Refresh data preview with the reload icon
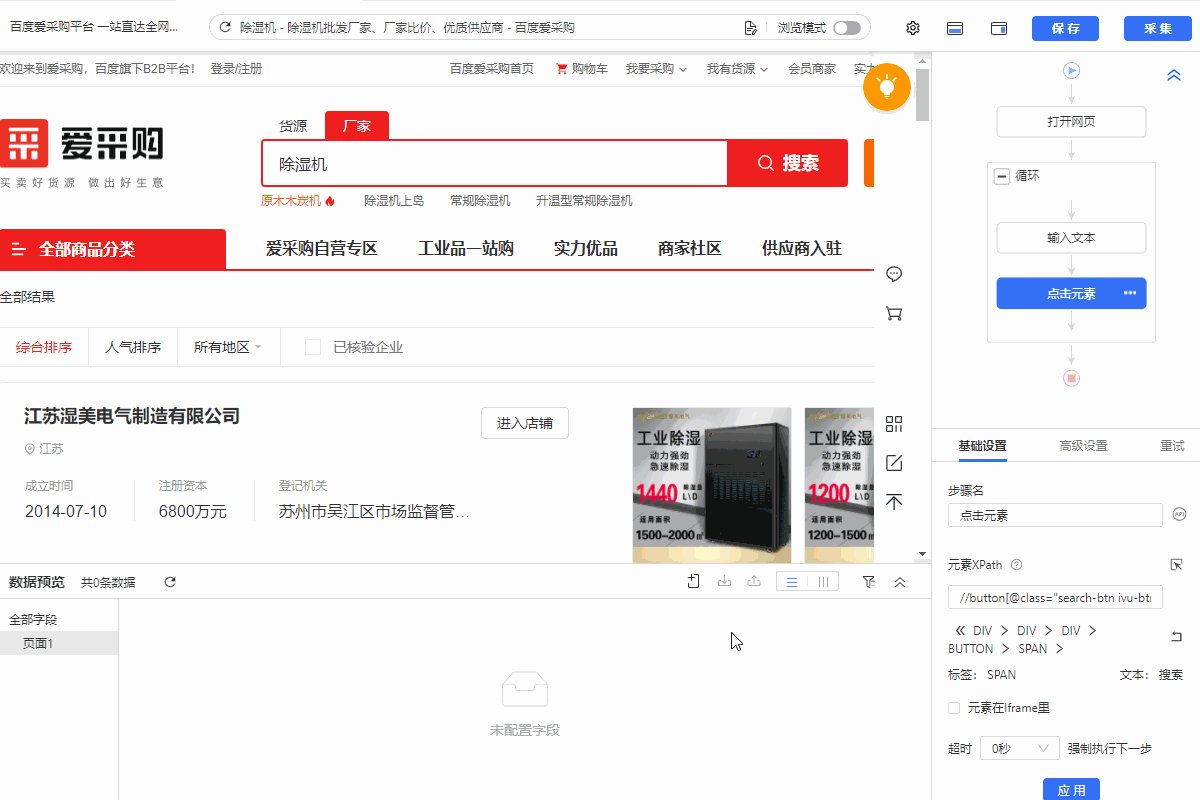The height and width of the screenshot is (800, 1200). coord(170,582)
